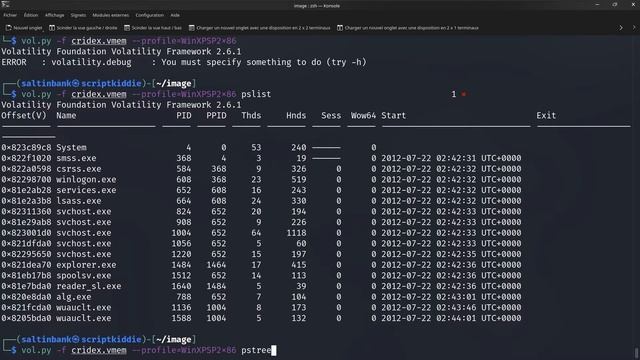Open the Configuration menu
Image resolution: width=640 pixels, height=360 pixels.
point(149,15)
